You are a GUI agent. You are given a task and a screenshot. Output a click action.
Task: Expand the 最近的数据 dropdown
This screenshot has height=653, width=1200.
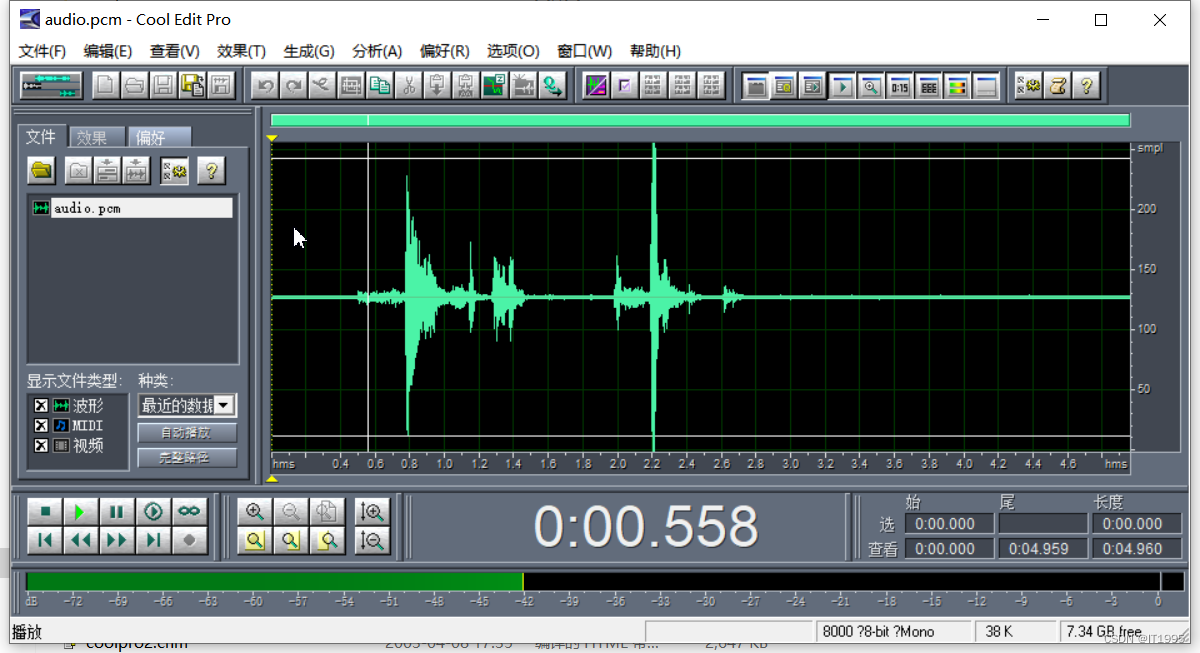[225, 405]
